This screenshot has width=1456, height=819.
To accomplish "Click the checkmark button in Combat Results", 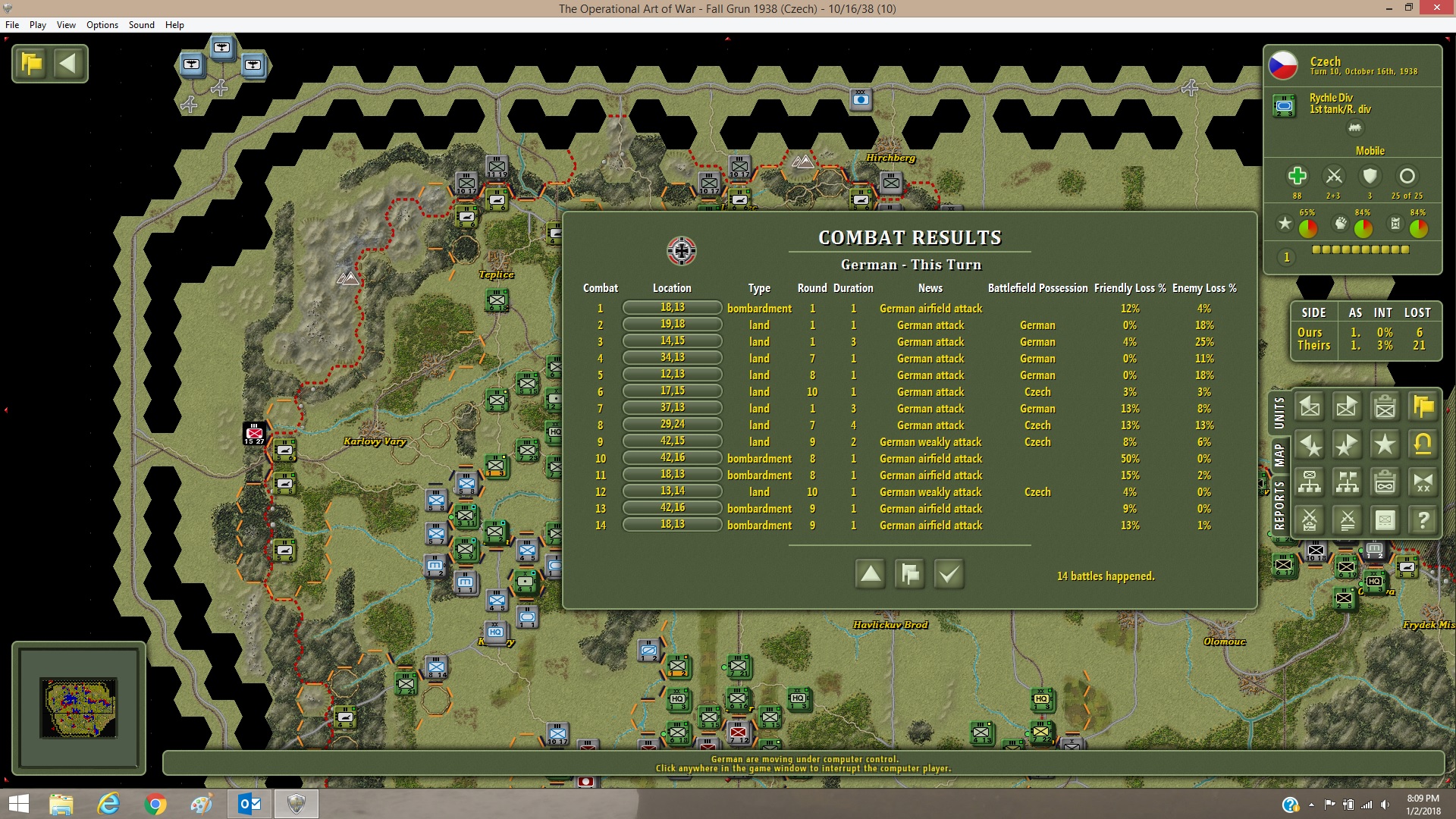I will click(949, 574).
